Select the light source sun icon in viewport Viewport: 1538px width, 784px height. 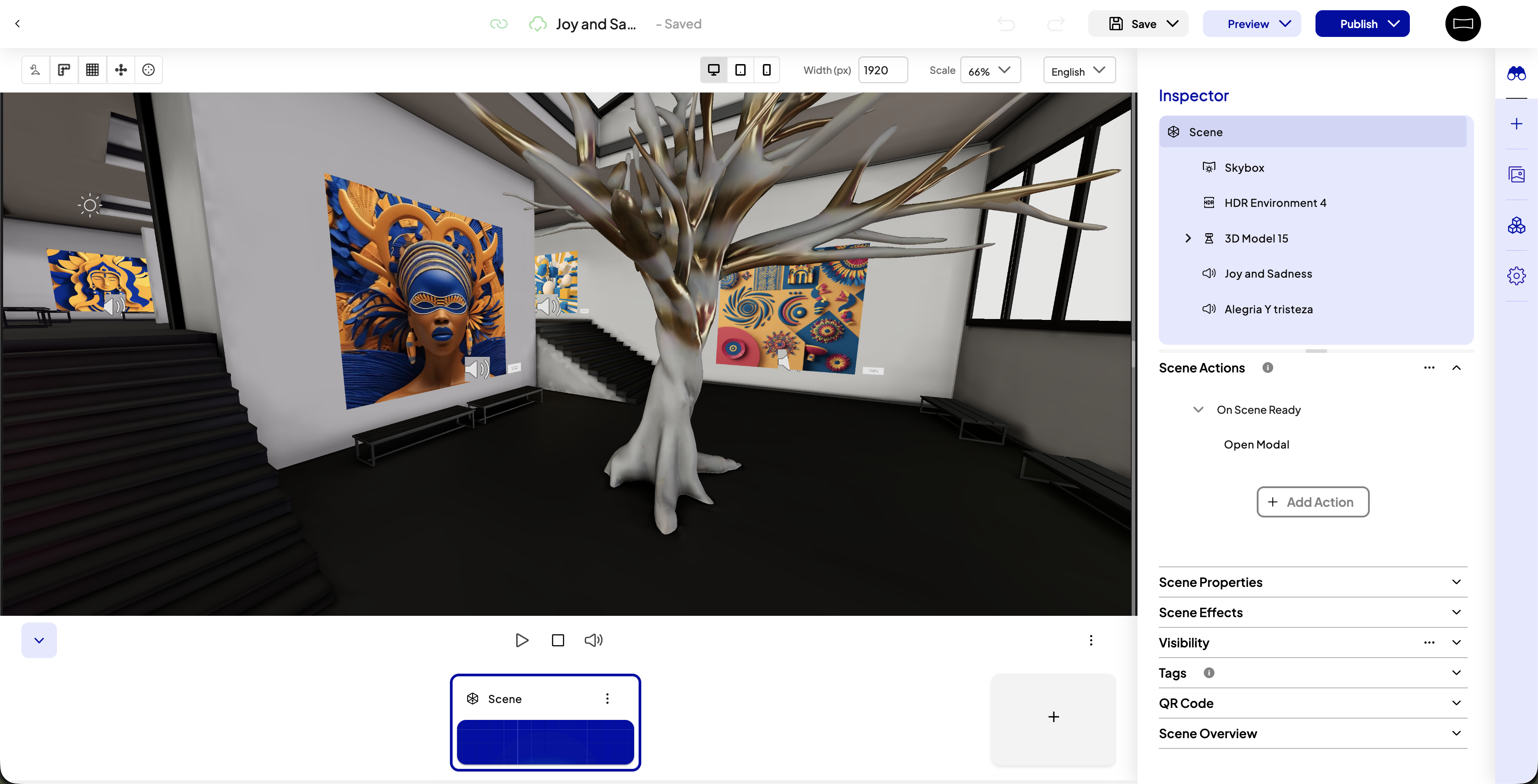tap(89, 206)
